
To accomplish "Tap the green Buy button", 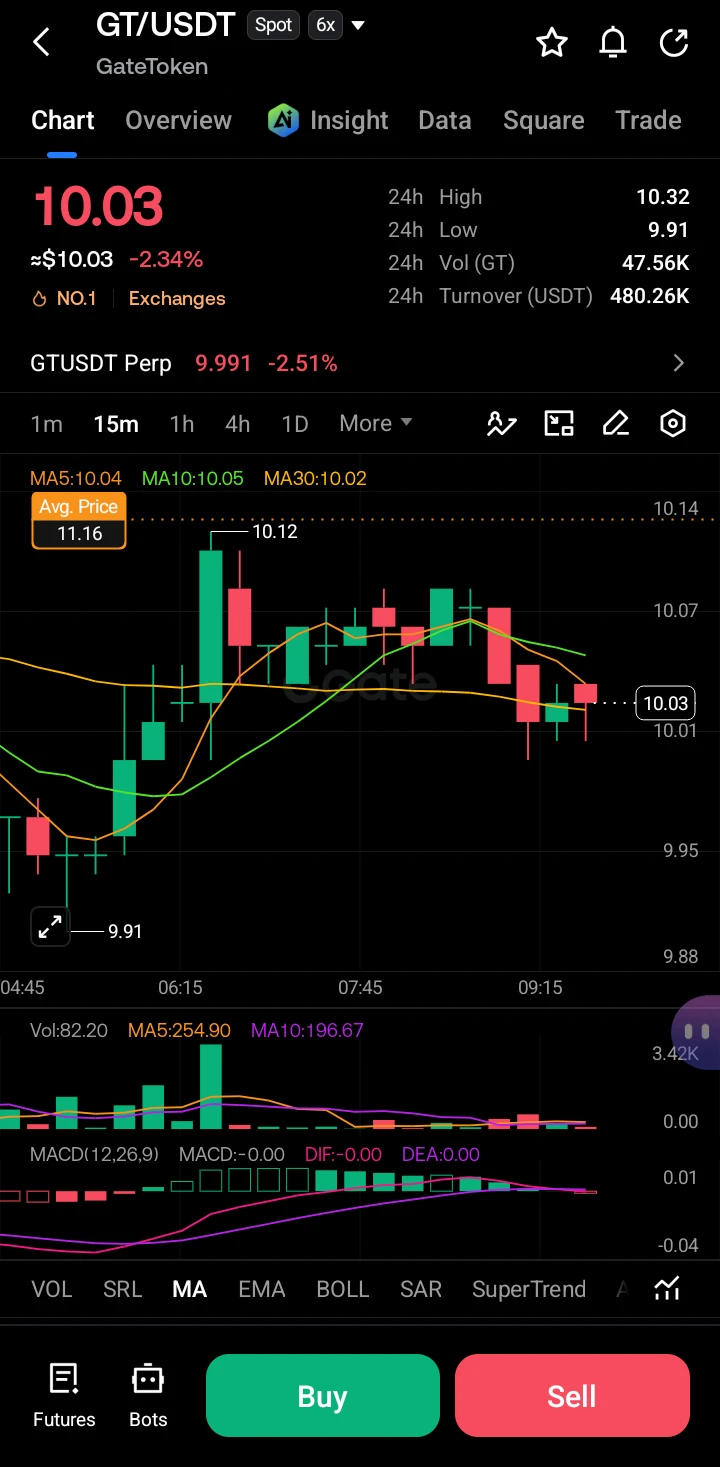I will click(x=323, y=1395).
